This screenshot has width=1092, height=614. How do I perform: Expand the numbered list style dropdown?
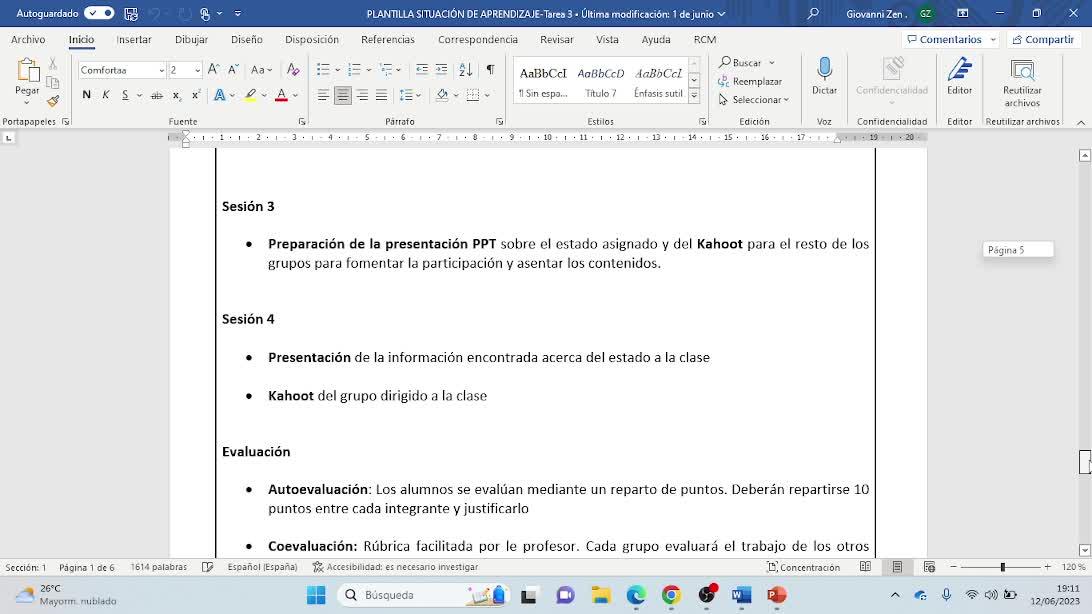tap(368, 70)
